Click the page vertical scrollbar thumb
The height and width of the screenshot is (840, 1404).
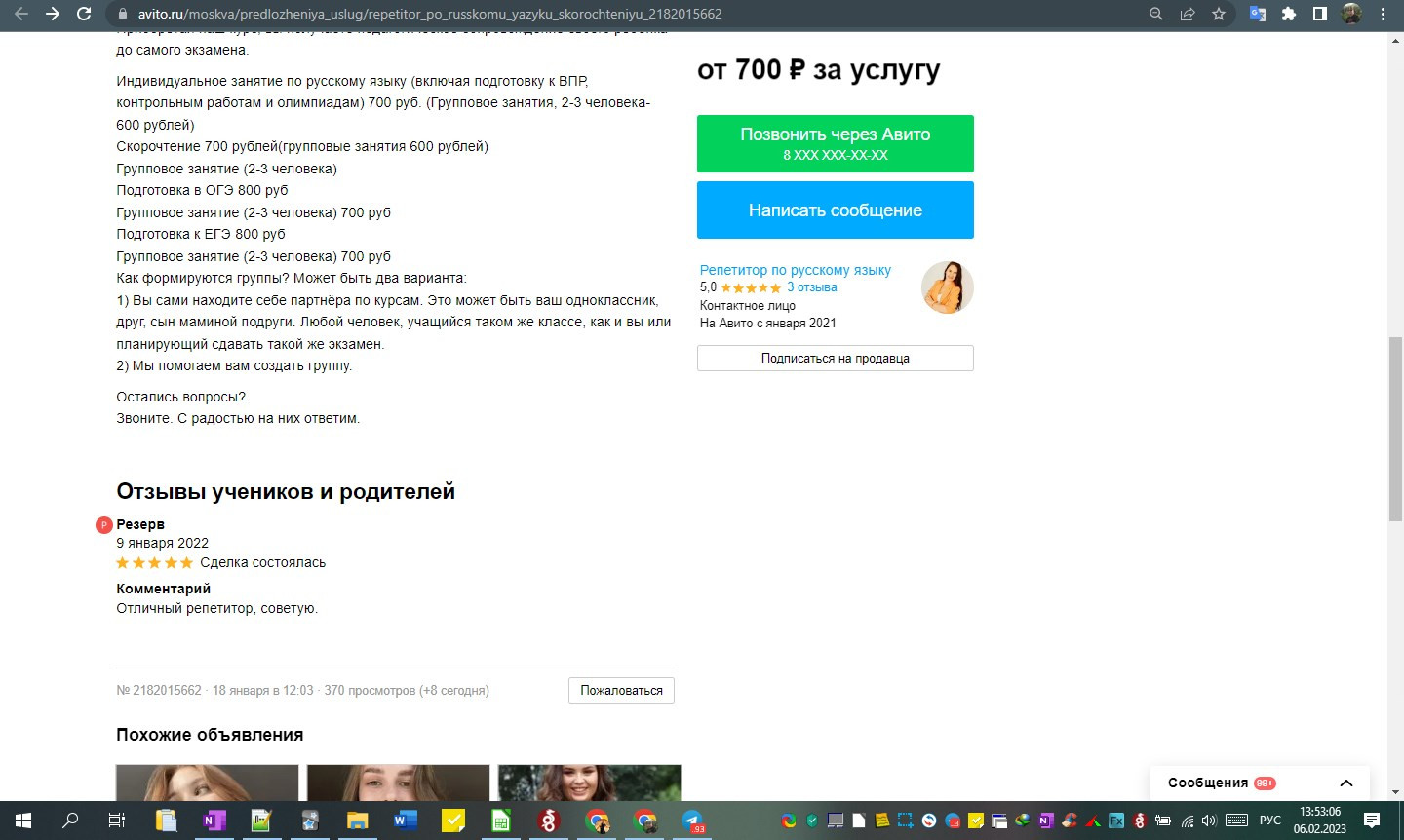point(1395,429)
